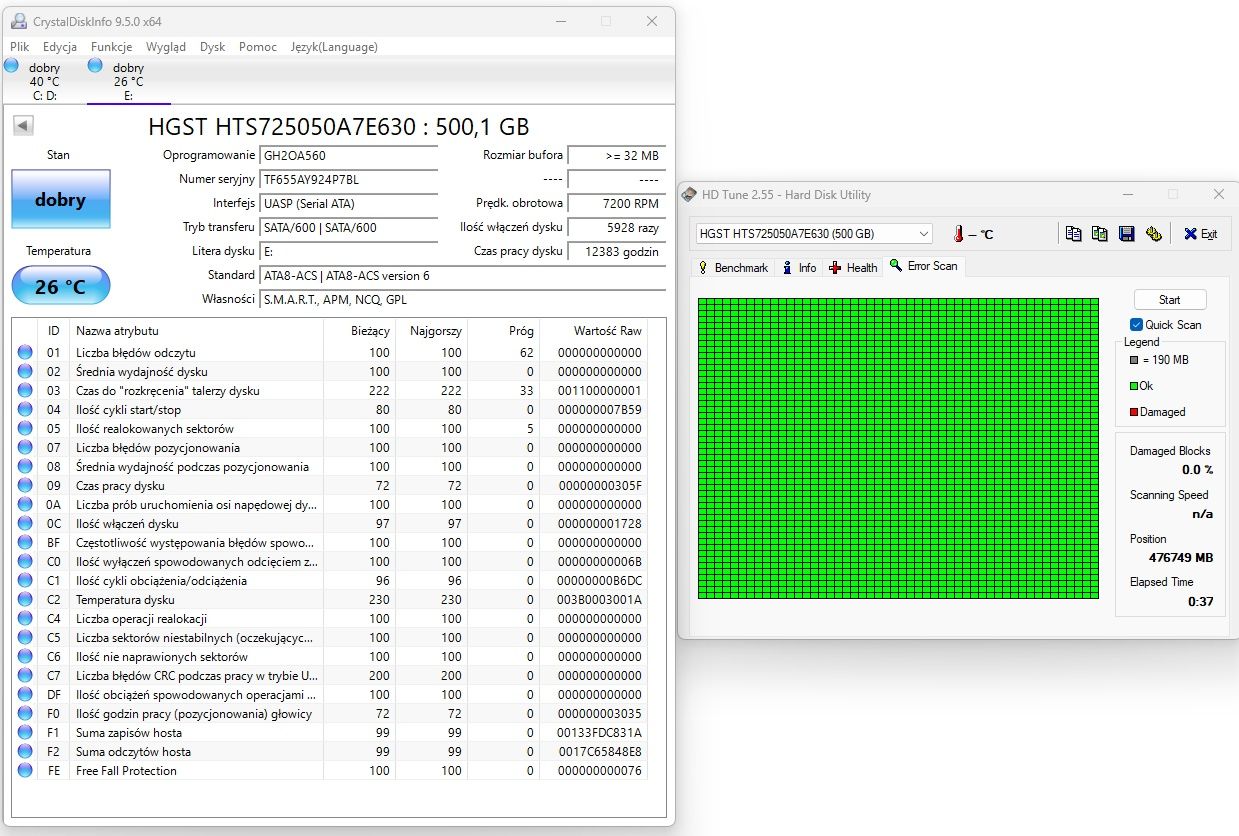Viewport: 1239px width, 836px height.
Task: Click the HD Tune title bar app icon
Action: 691,194
